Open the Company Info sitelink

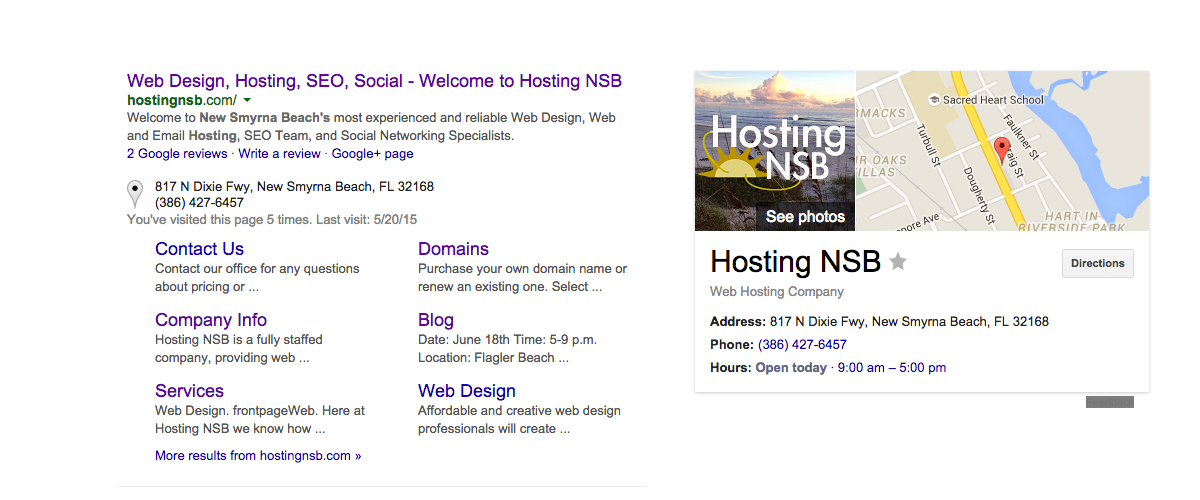click(211, 320)
